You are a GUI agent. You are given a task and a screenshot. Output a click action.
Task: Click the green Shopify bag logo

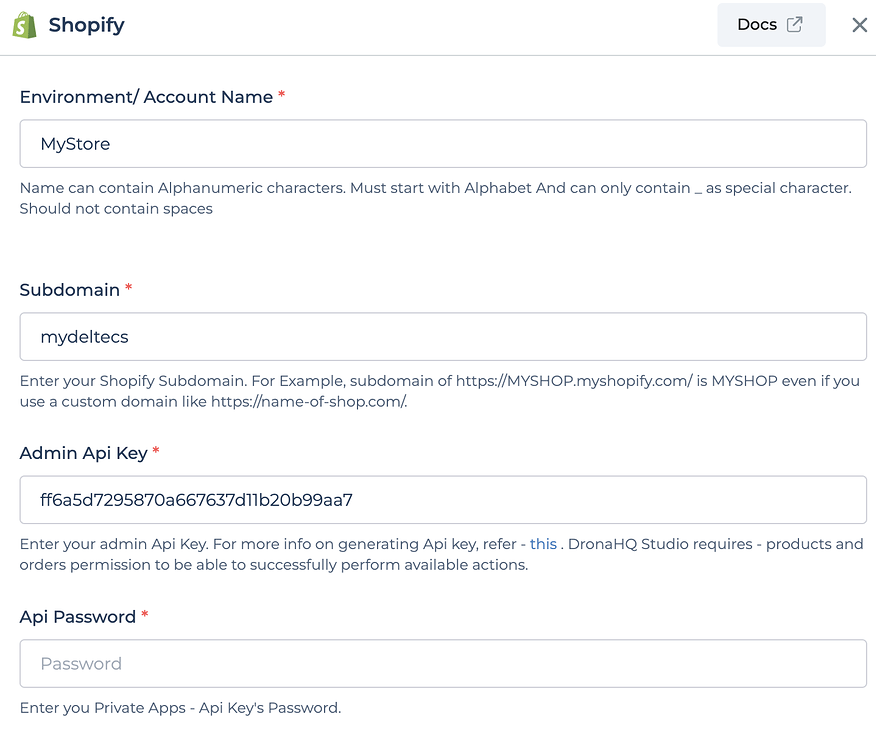pyautogui.click(x=24, y=25)
